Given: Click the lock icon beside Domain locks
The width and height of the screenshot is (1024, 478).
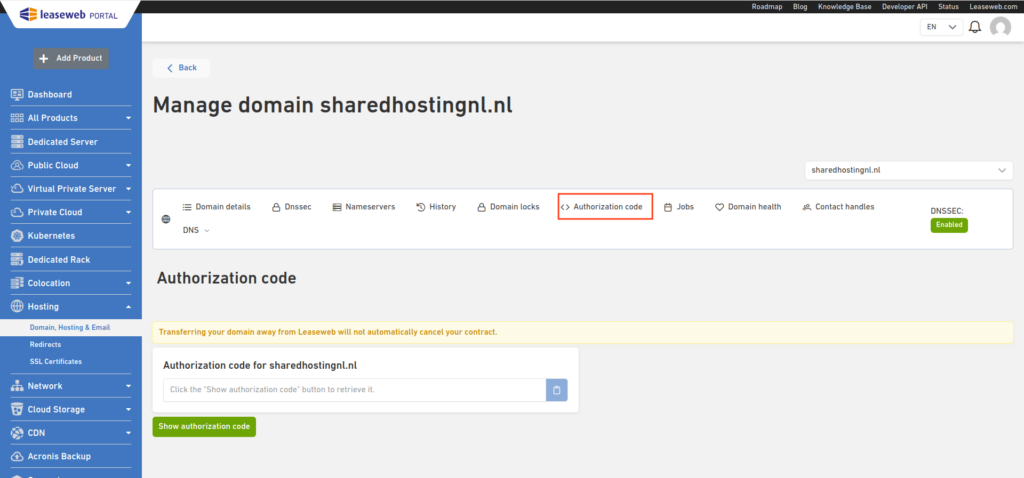Looking at the screenshot, I should 482,207.
